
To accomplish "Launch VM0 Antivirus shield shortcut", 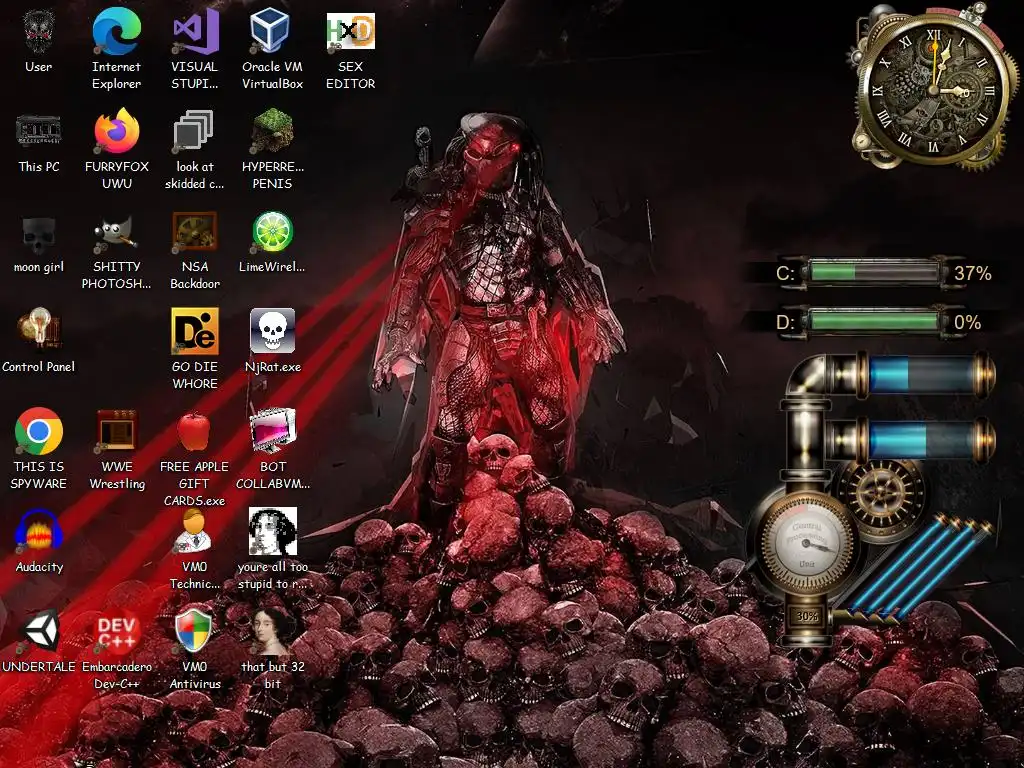I will (x=195, y=650).
